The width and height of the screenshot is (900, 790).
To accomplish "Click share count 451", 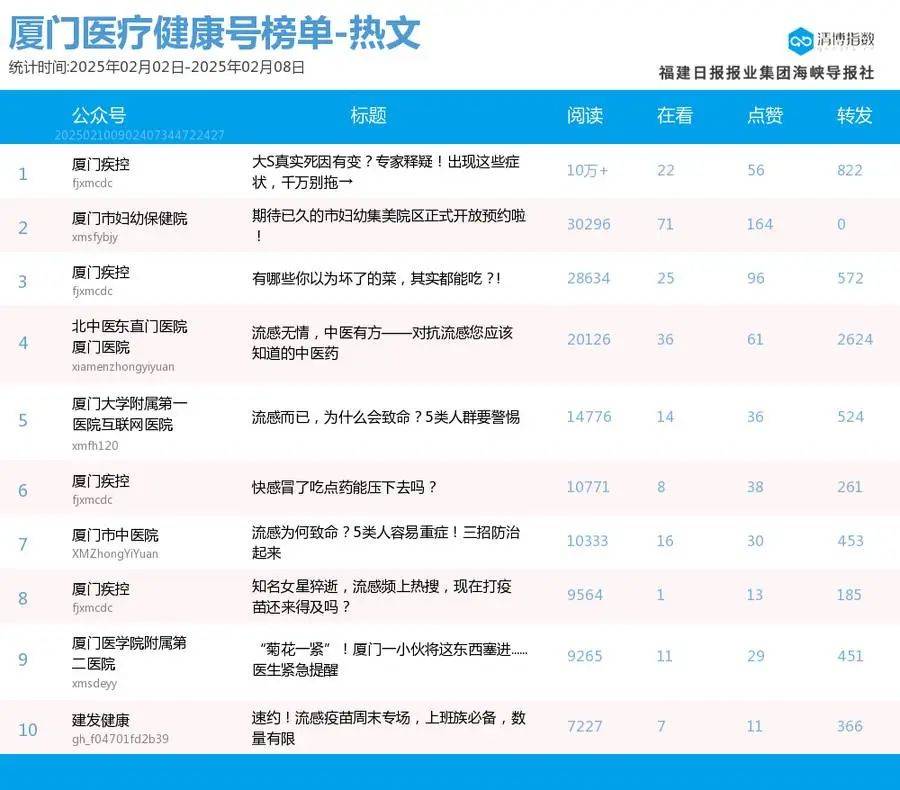I will click(850, 656).
